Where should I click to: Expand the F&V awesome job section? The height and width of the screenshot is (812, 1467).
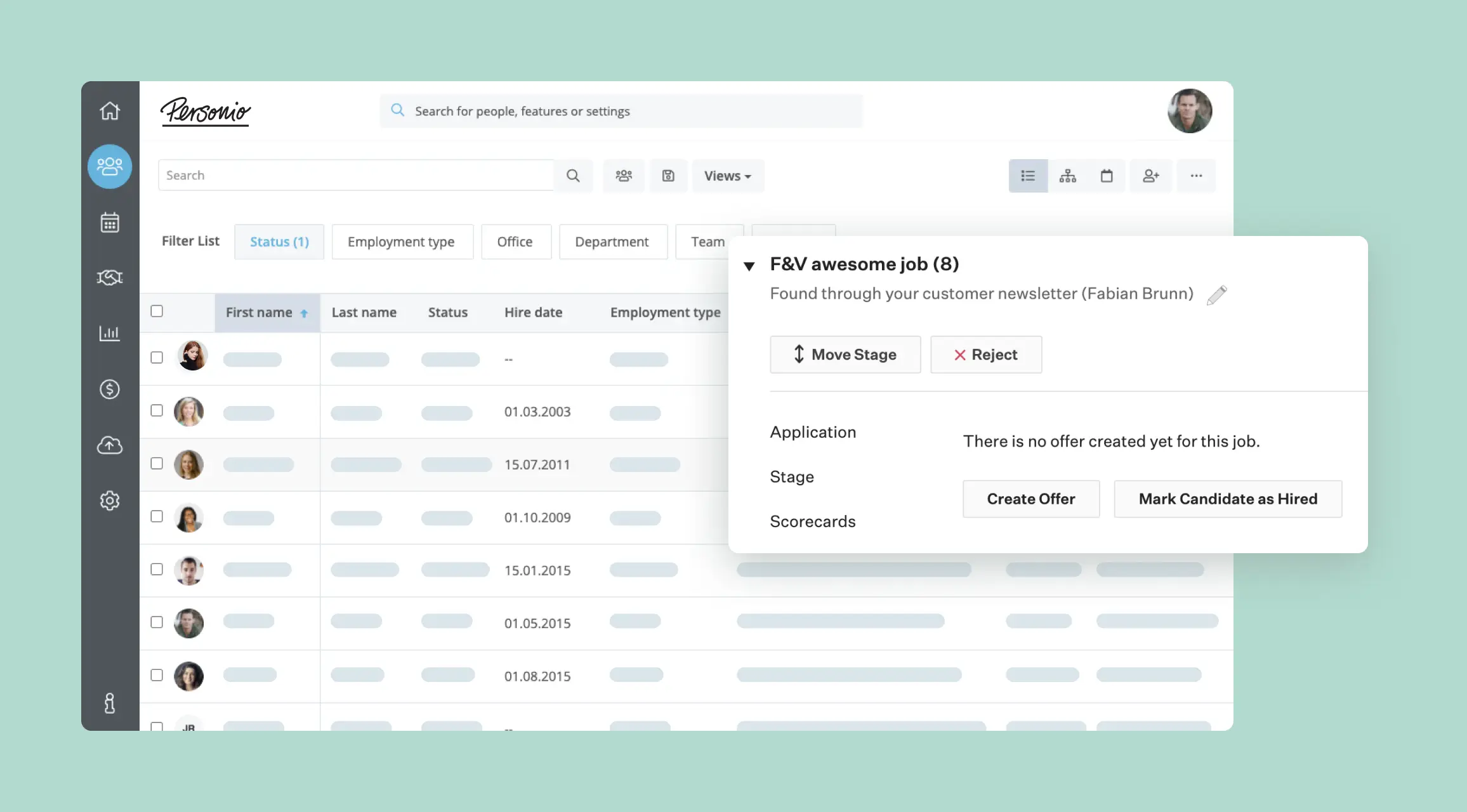749,264
